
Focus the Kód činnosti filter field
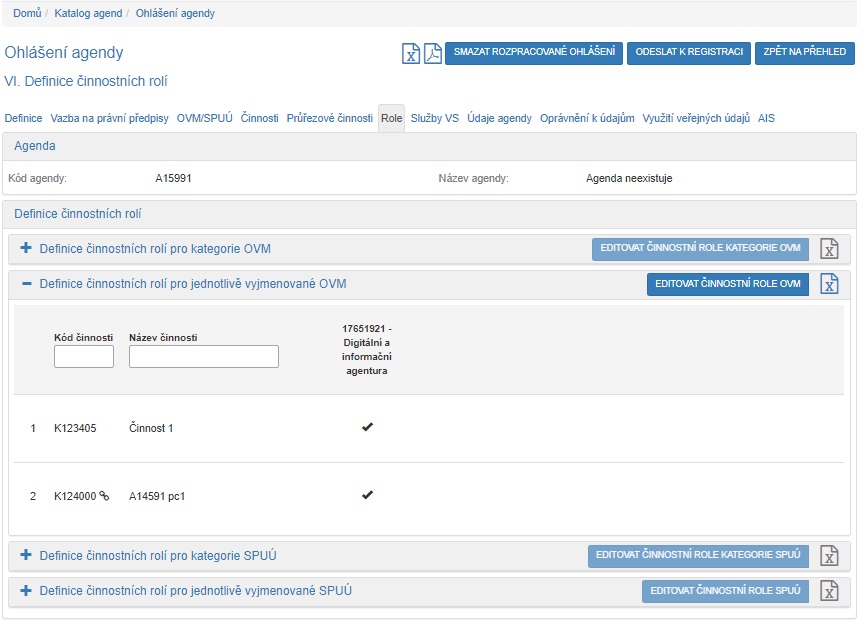pos(84,357)
